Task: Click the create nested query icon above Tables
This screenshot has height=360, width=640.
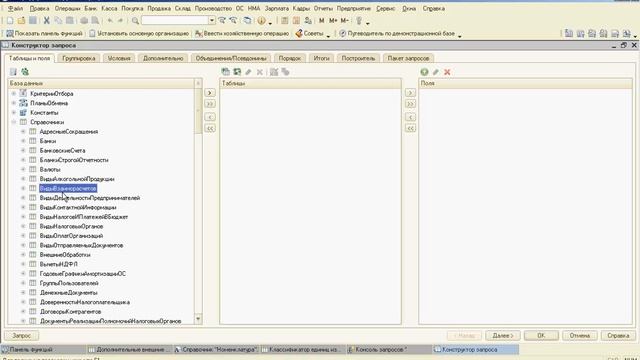Action: (x=225, y=72)
